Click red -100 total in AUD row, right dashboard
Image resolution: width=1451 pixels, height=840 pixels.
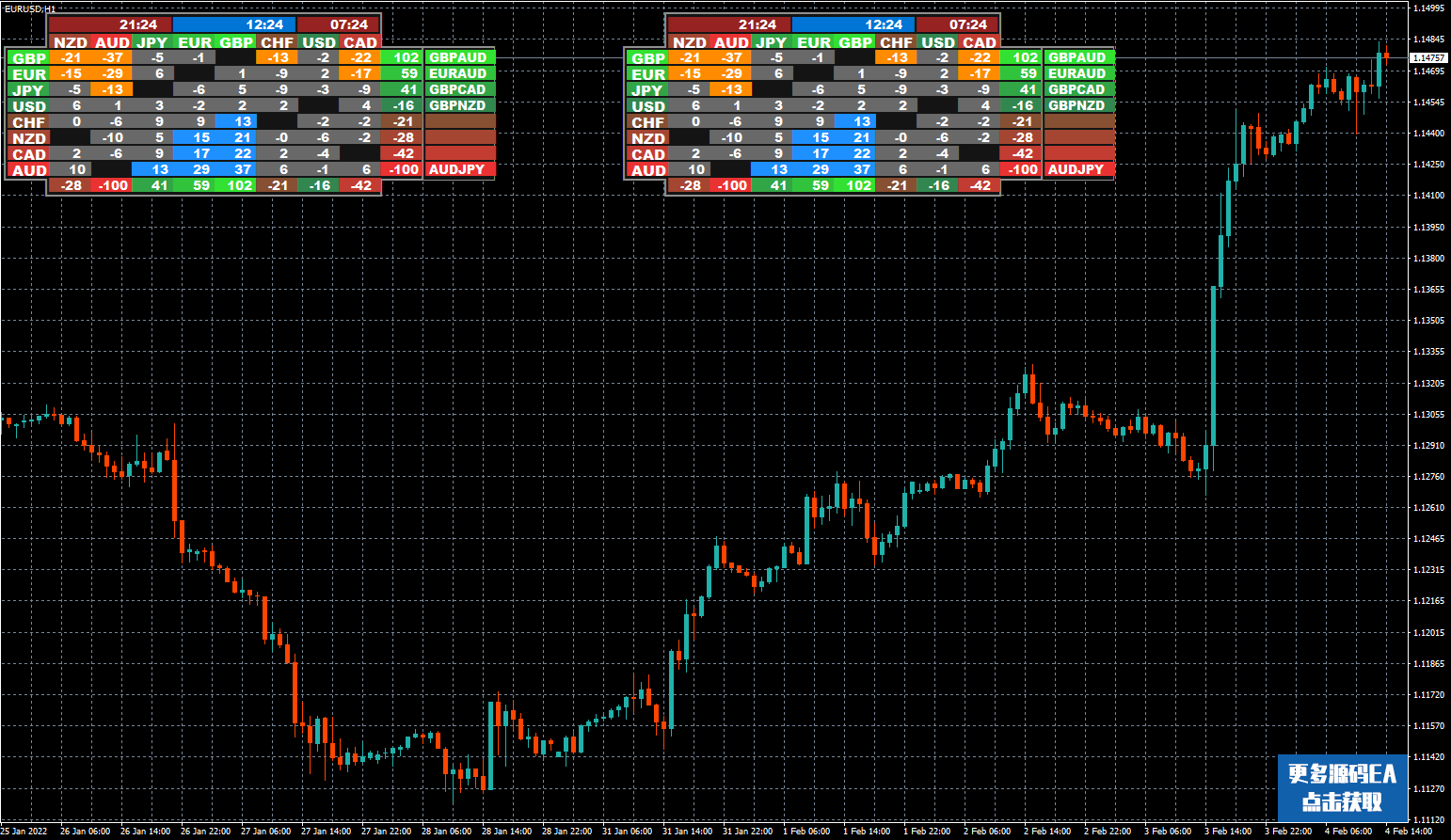(x=1023, y=169)
